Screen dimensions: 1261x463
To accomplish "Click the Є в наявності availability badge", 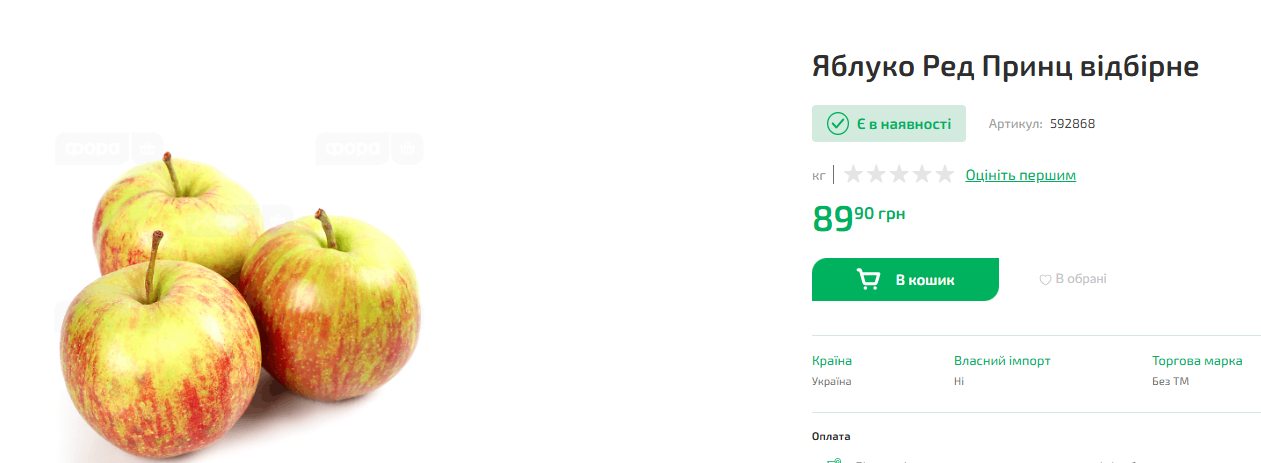I will pos(889,124).
